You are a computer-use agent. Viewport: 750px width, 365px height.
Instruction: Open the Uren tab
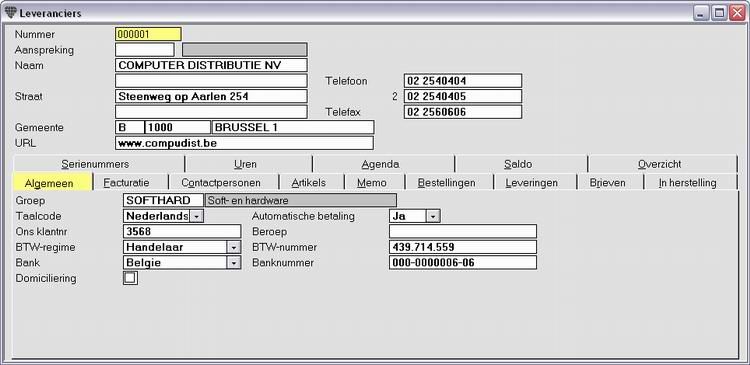[x=249, y=164]
